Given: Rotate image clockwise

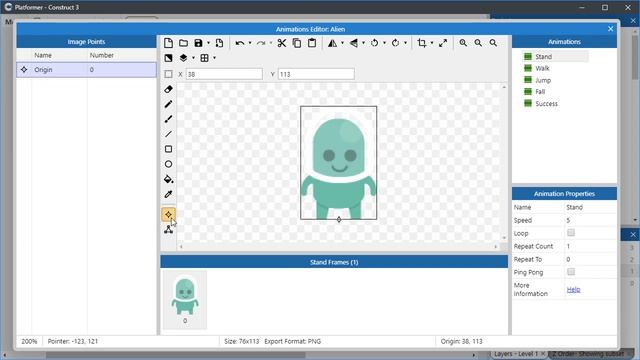Looking at the screenshot, I should coord(395,43).
